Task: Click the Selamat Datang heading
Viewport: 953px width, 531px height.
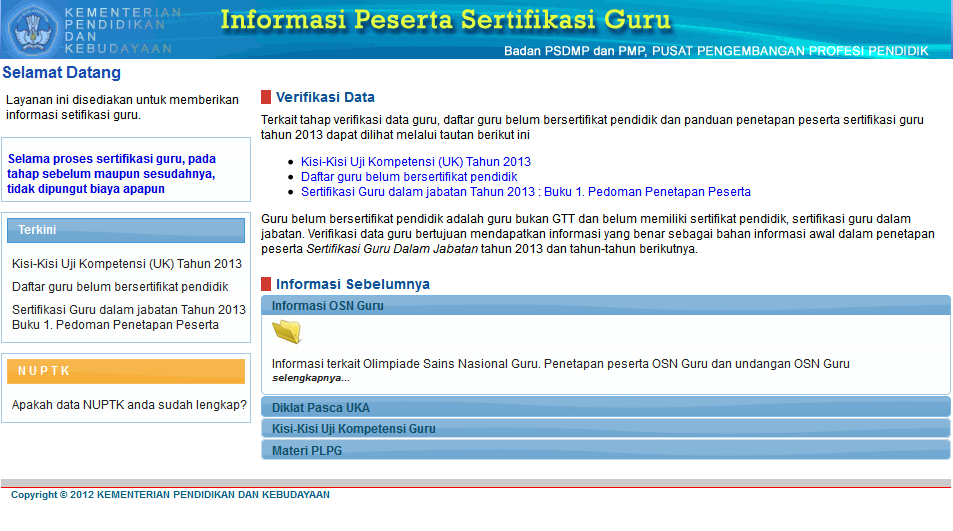Action: (x=61, y=72)
